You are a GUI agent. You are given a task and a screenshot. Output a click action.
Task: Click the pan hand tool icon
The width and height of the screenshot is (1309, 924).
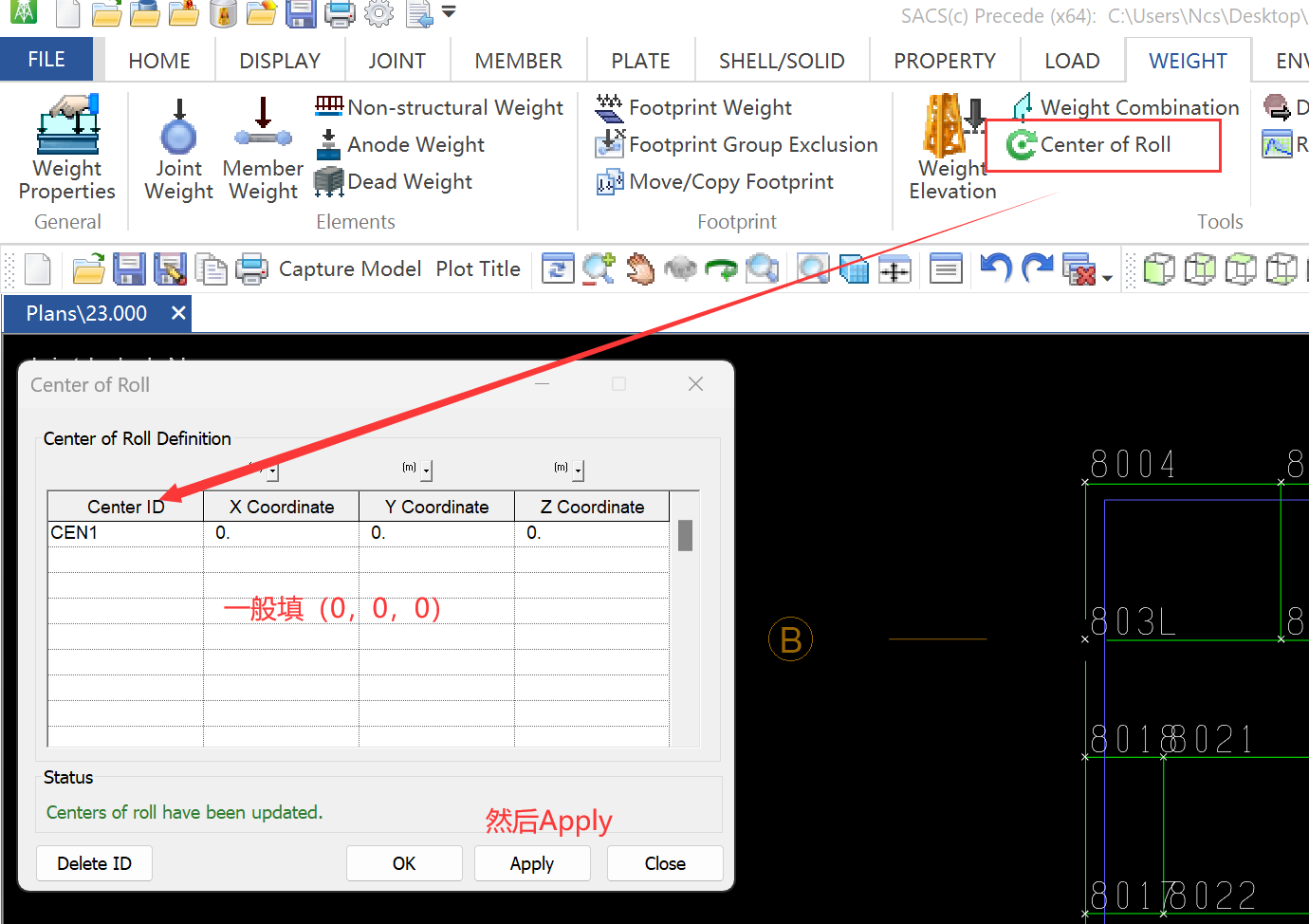click(640, 269)
